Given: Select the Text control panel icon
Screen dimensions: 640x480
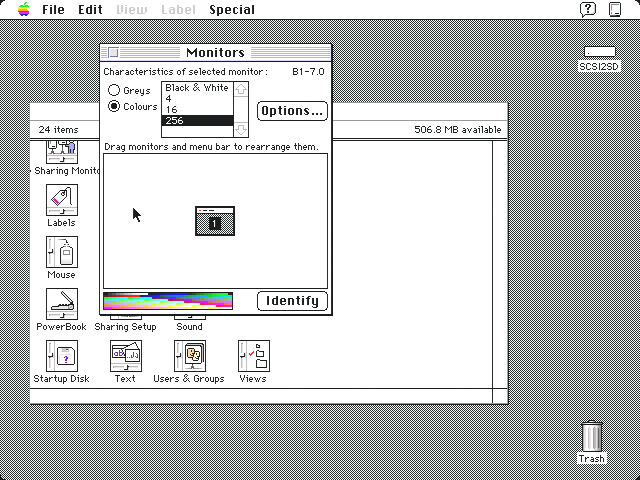Looking at the screenshot, I should pos(126,356).
